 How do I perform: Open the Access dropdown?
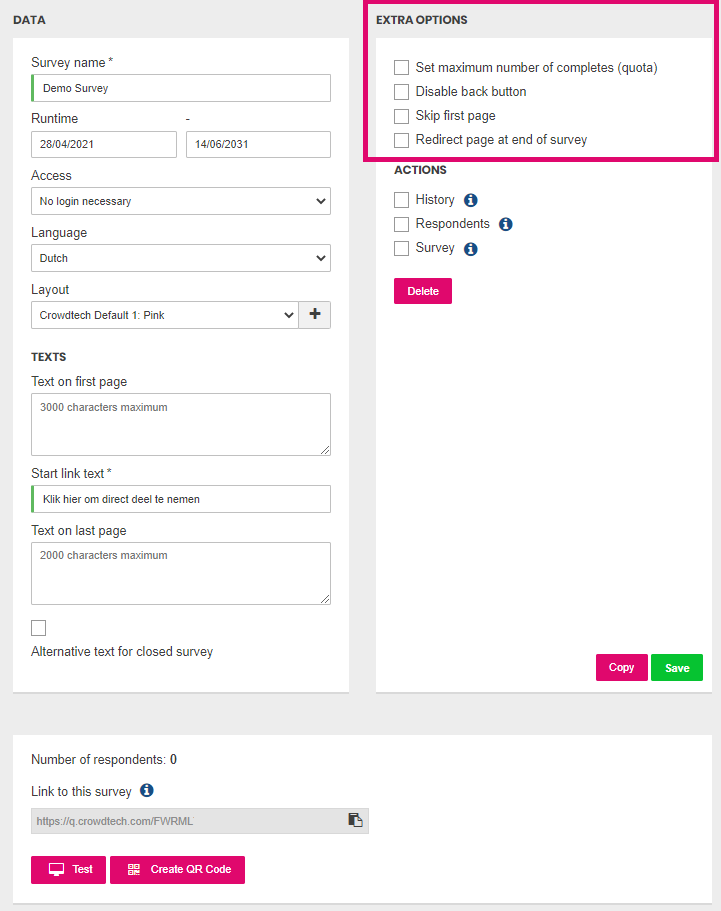(x=181, y=201)
